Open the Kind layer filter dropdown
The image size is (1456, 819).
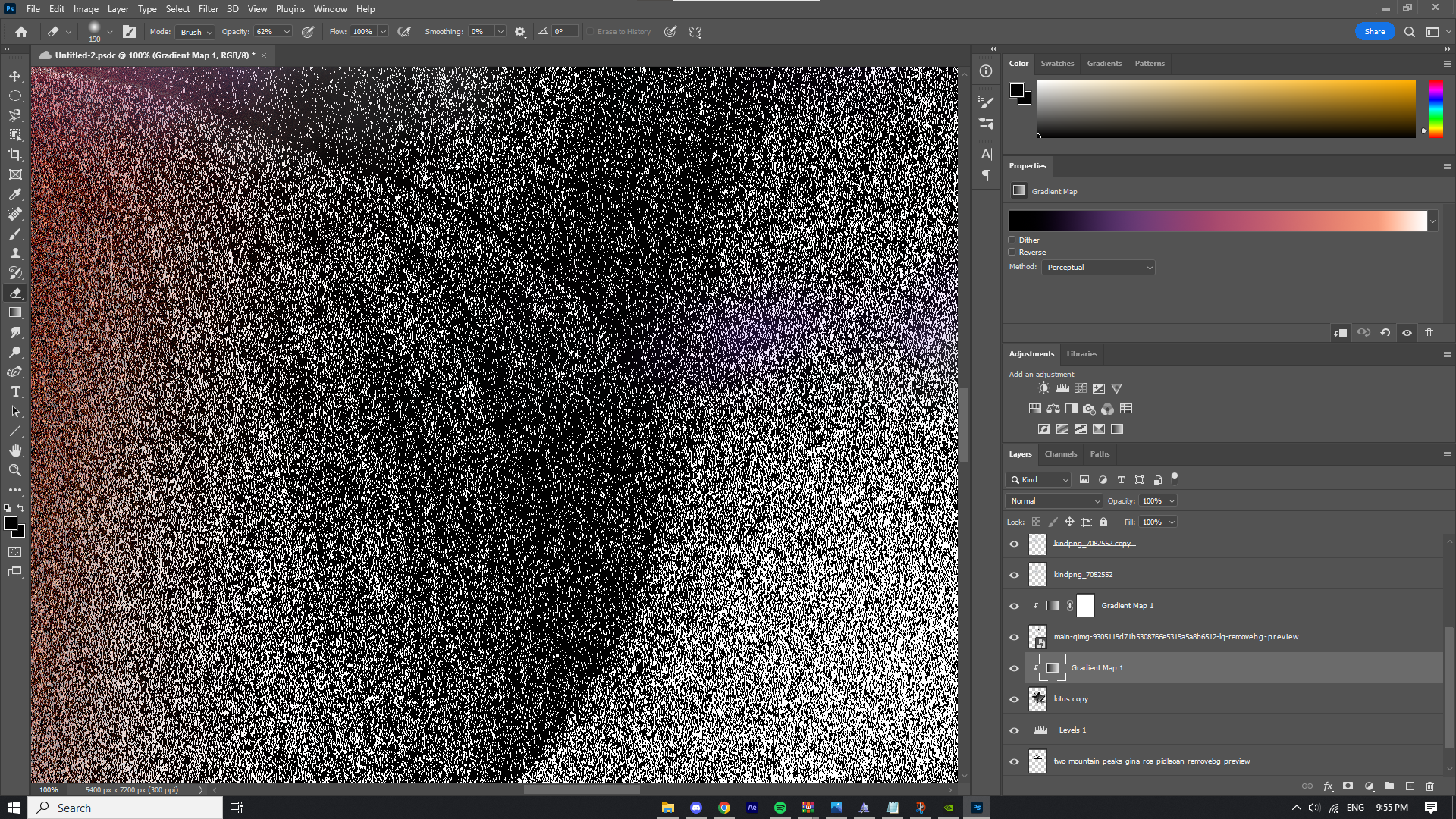1038,479
